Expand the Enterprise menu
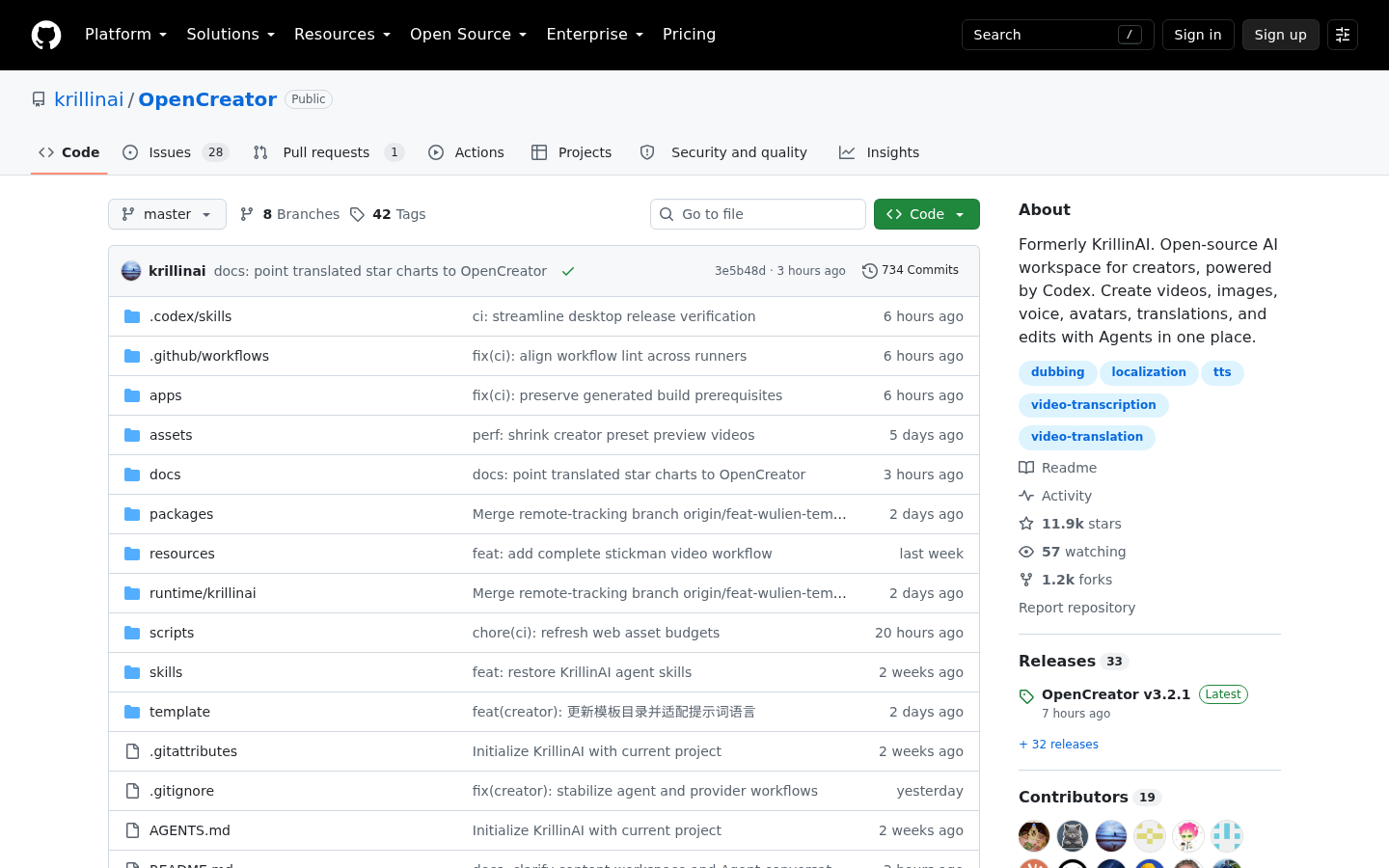1389x868 pixels. pos(594,35)
